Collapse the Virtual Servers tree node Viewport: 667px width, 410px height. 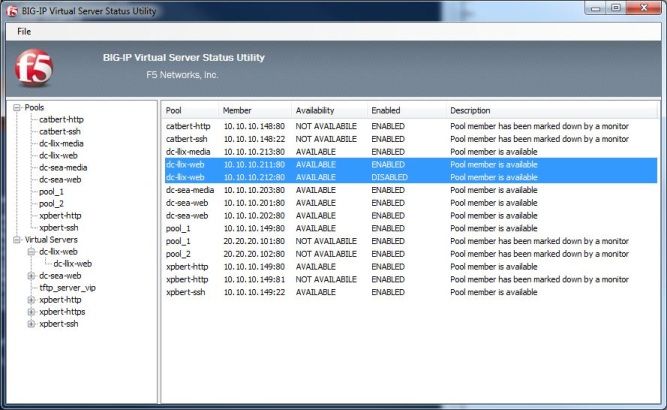(17, 240)
